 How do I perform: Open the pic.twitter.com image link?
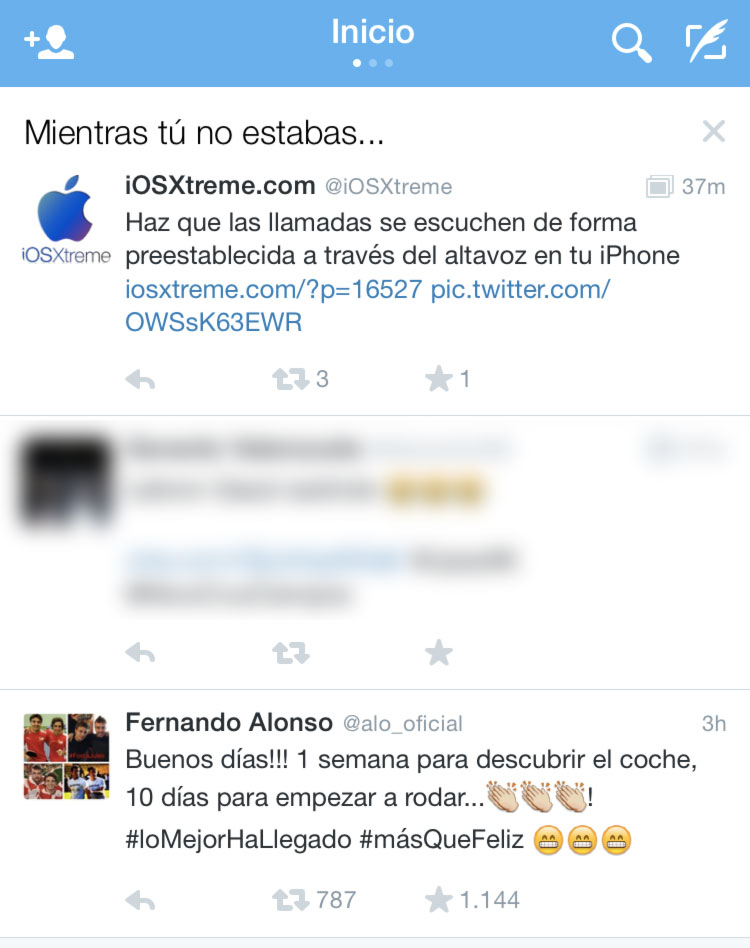(368, 306)
